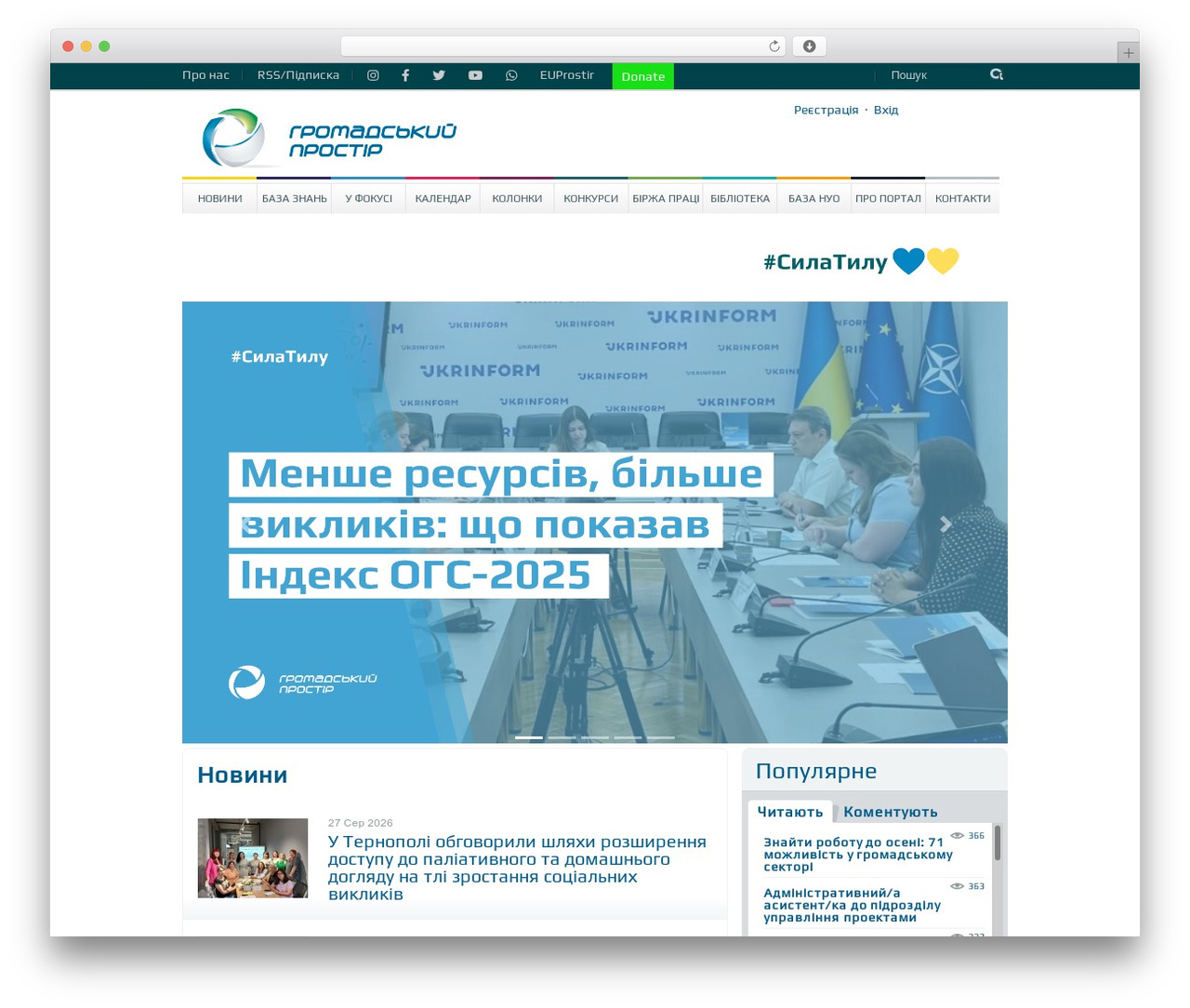Click the Вхід login link
Screen dimensions: 1190x1008
886,110
